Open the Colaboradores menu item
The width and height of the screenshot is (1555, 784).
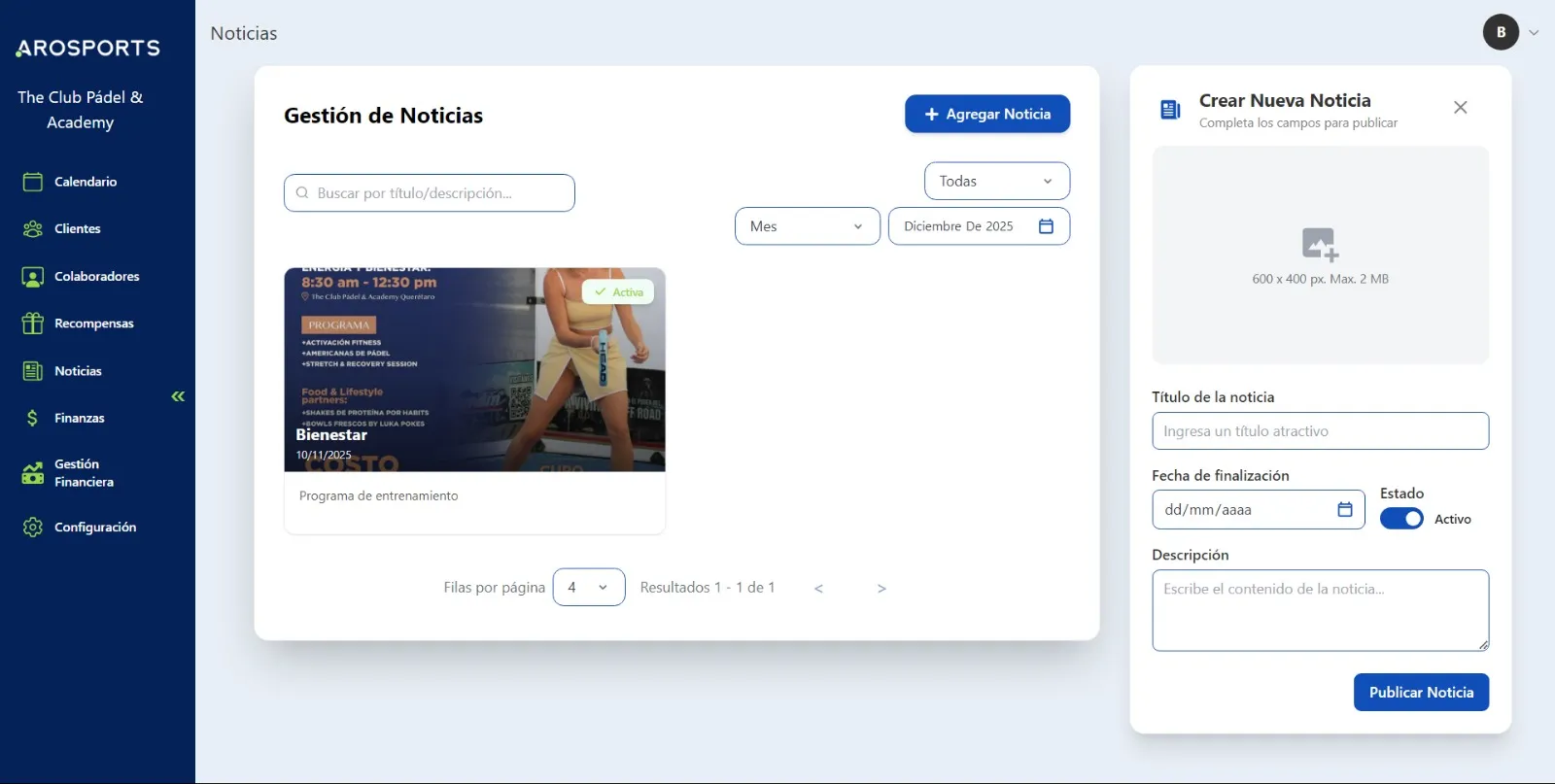pyautogui.click(x=97, y=277)
